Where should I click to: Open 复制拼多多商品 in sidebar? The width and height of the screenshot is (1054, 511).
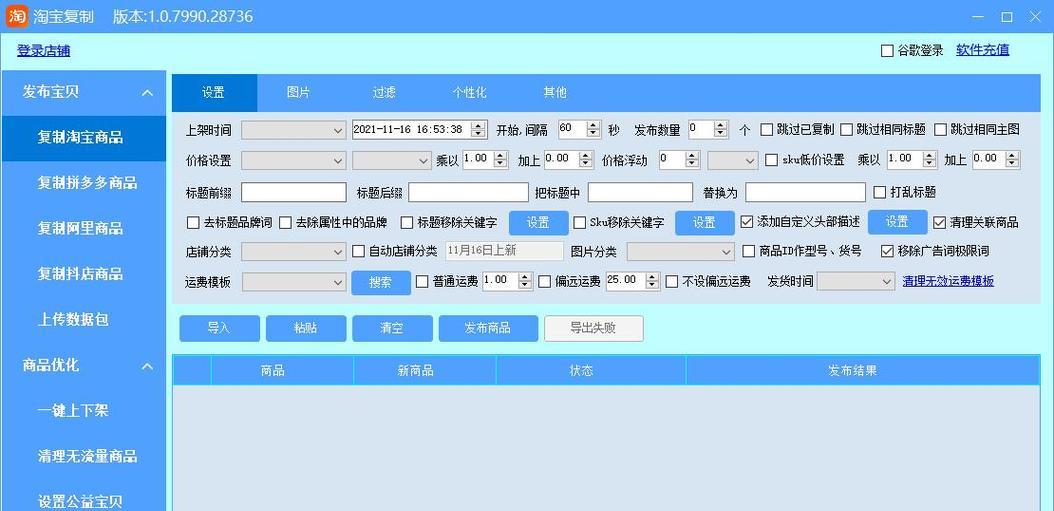(x=83, y=184)
